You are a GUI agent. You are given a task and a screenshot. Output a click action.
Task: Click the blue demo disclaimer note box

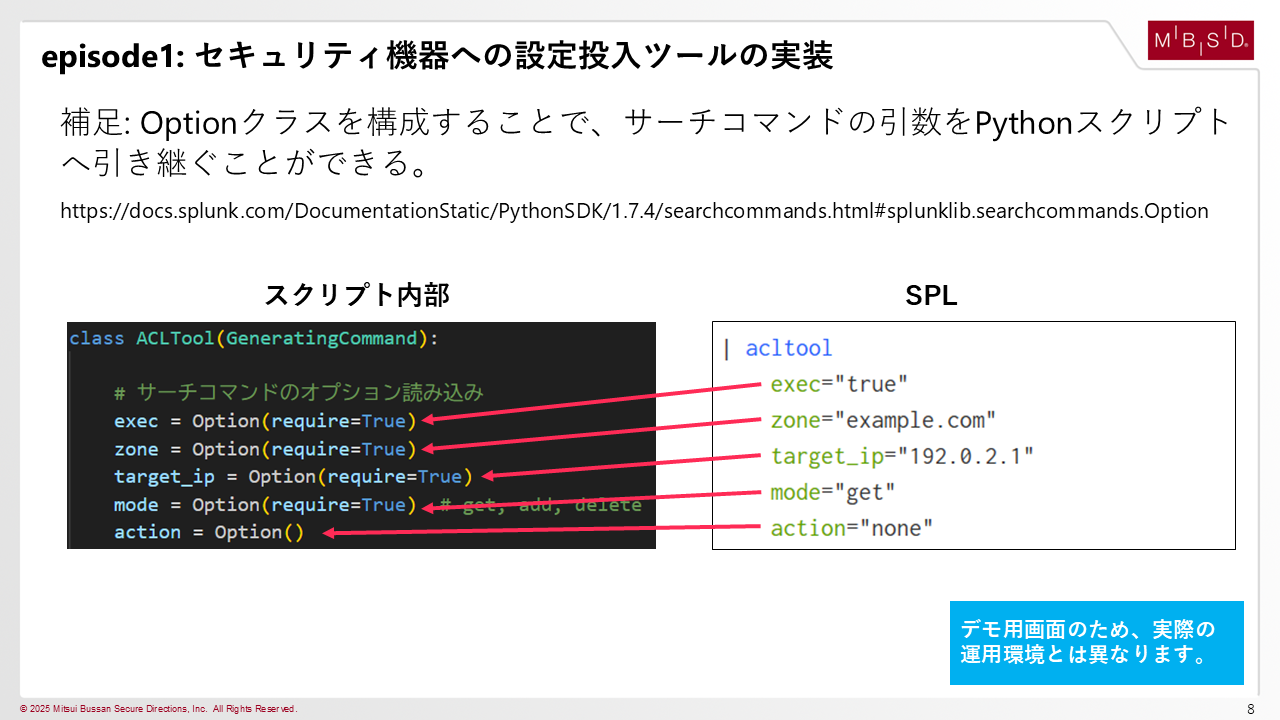(x=1096, y=643)
